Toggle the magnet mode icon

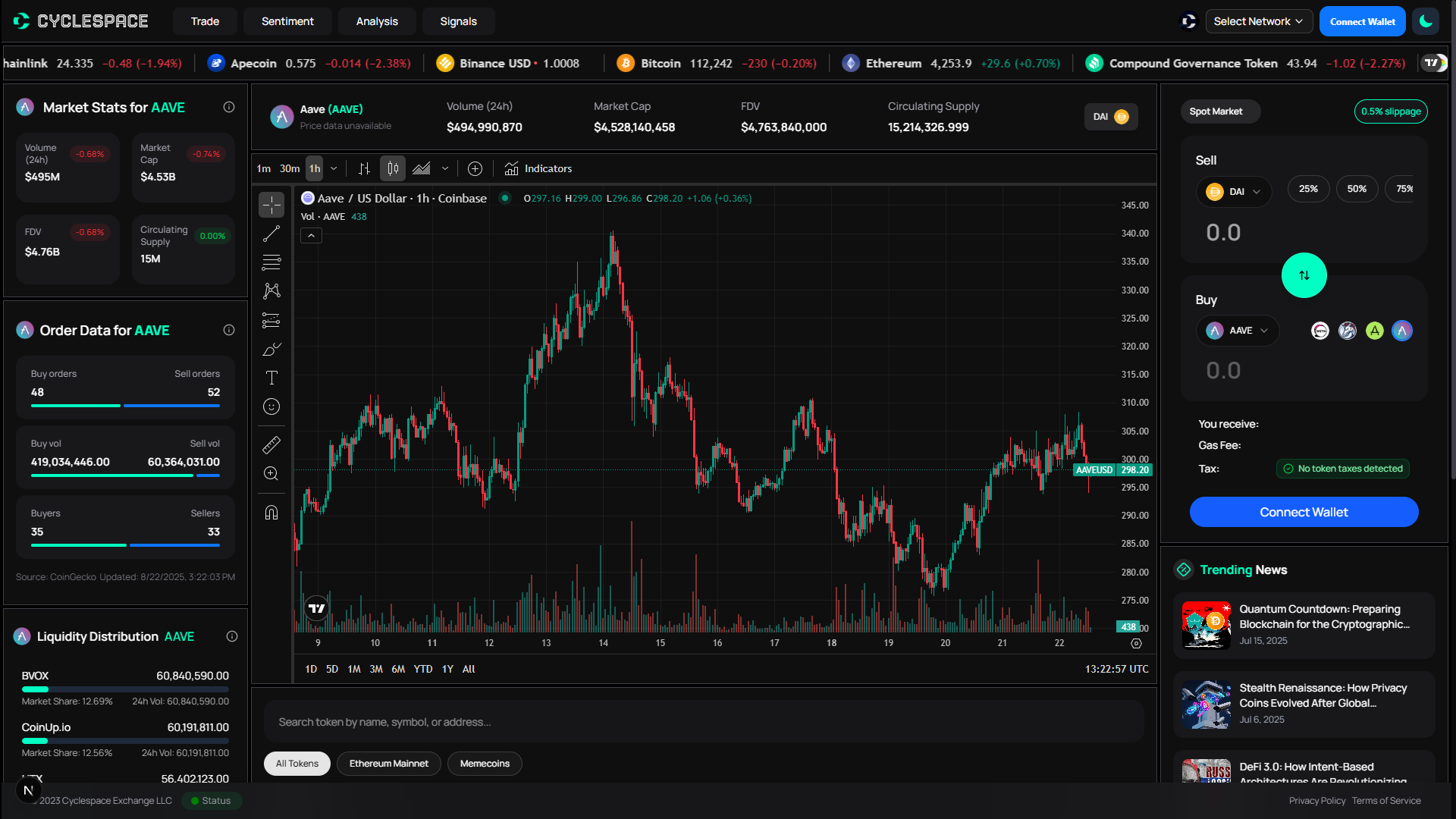(x=271, y=513)
